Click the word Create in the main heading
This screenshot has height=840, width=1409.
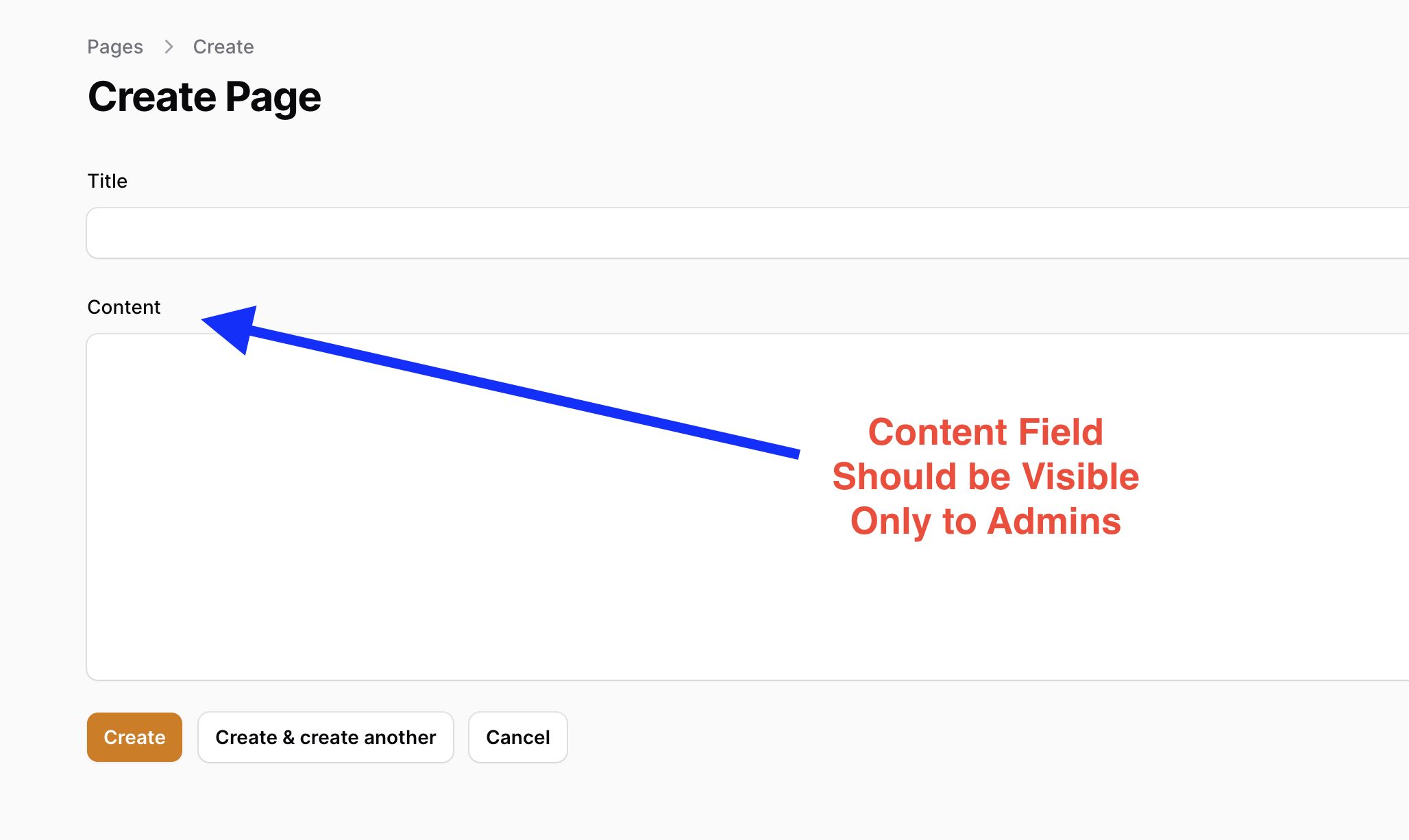[152, 97]
